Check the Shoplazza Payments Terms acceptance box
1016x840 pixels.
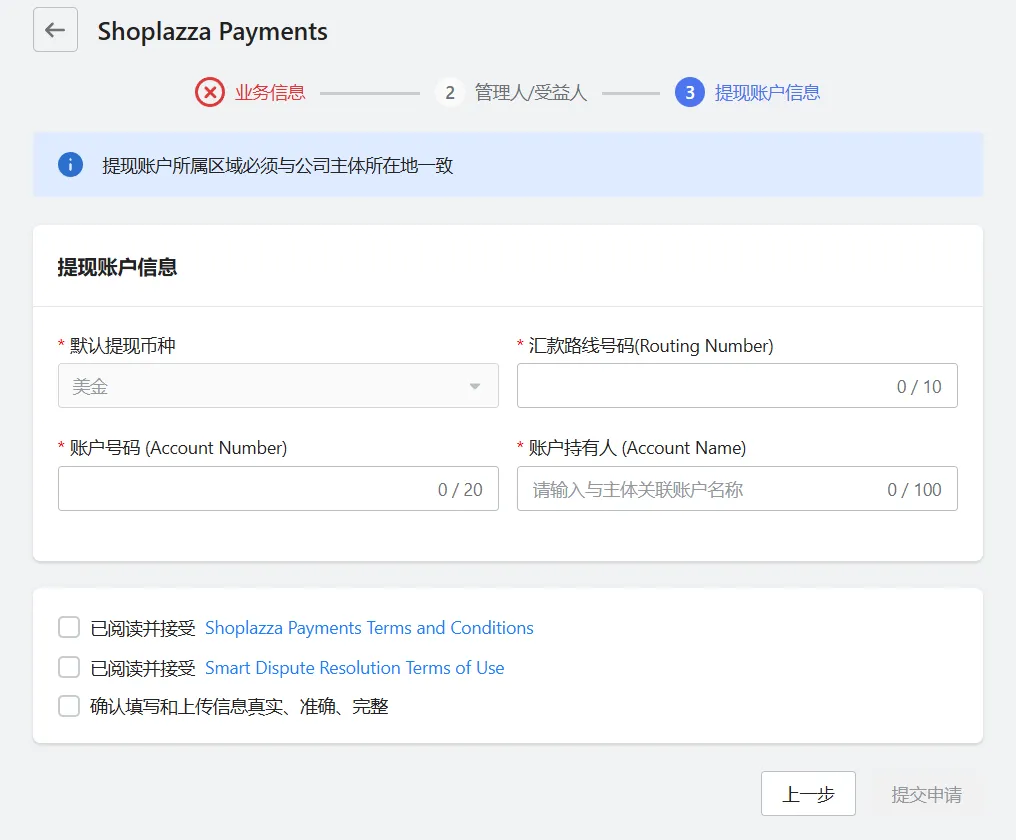[x=69, y=628]
